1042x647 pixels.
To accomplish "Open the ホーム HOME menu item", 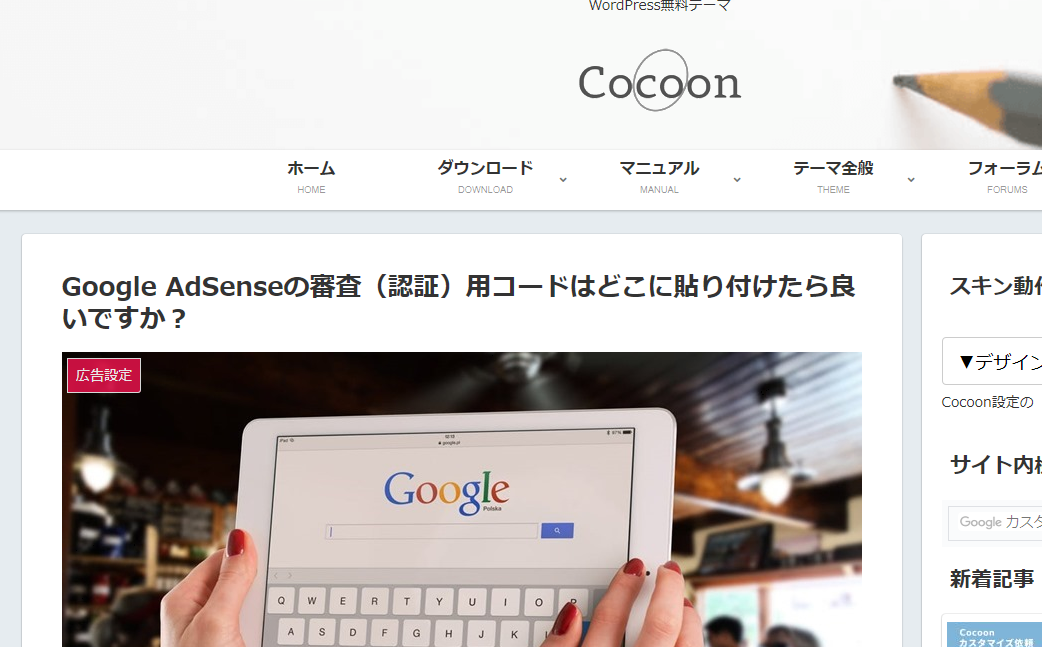I will click(311, 178).
